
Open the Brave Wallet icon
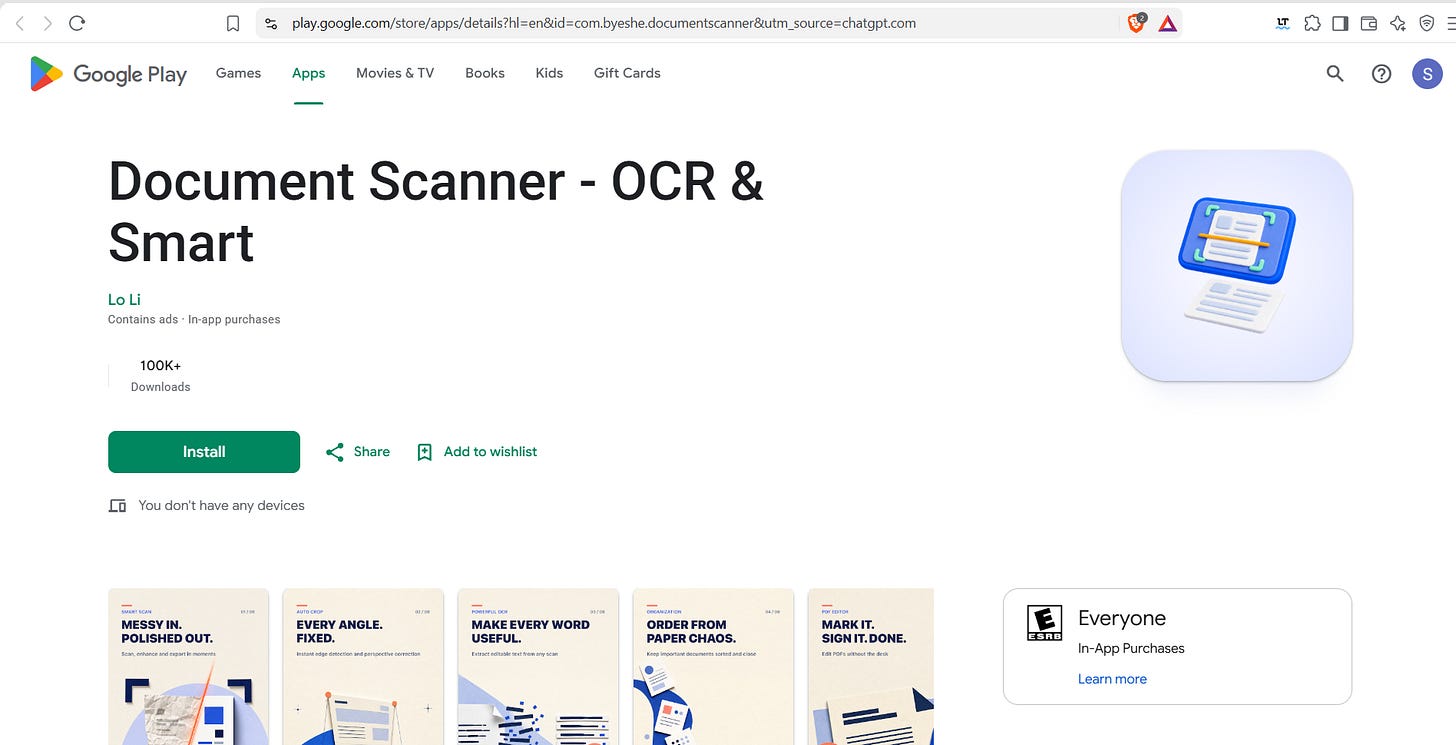1369,23
